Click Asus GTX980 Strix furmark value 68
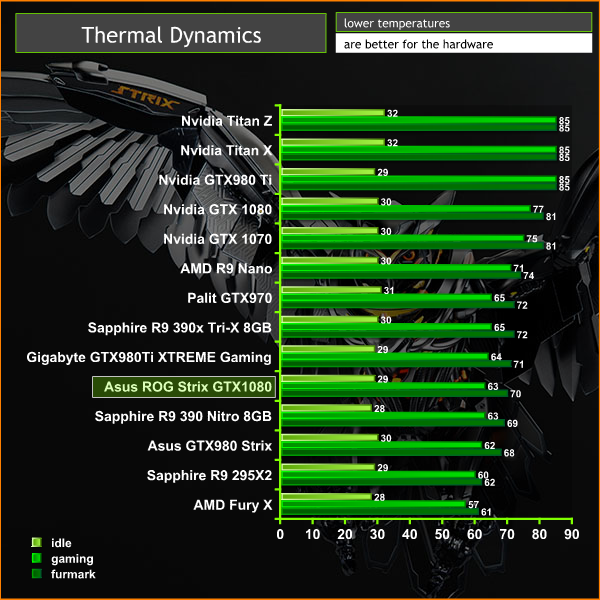The image size is (600, 600). point(509,453)
